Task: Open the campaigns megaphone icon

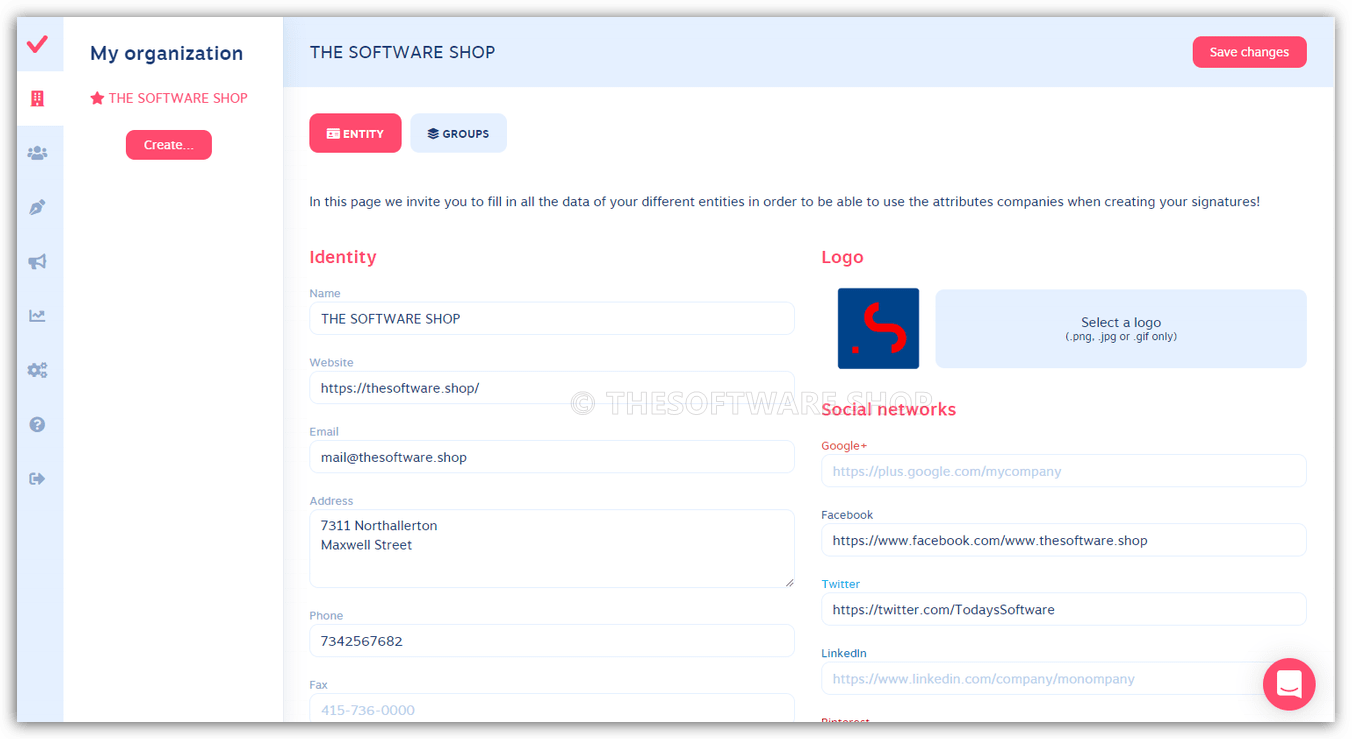Action: point(38,261)
